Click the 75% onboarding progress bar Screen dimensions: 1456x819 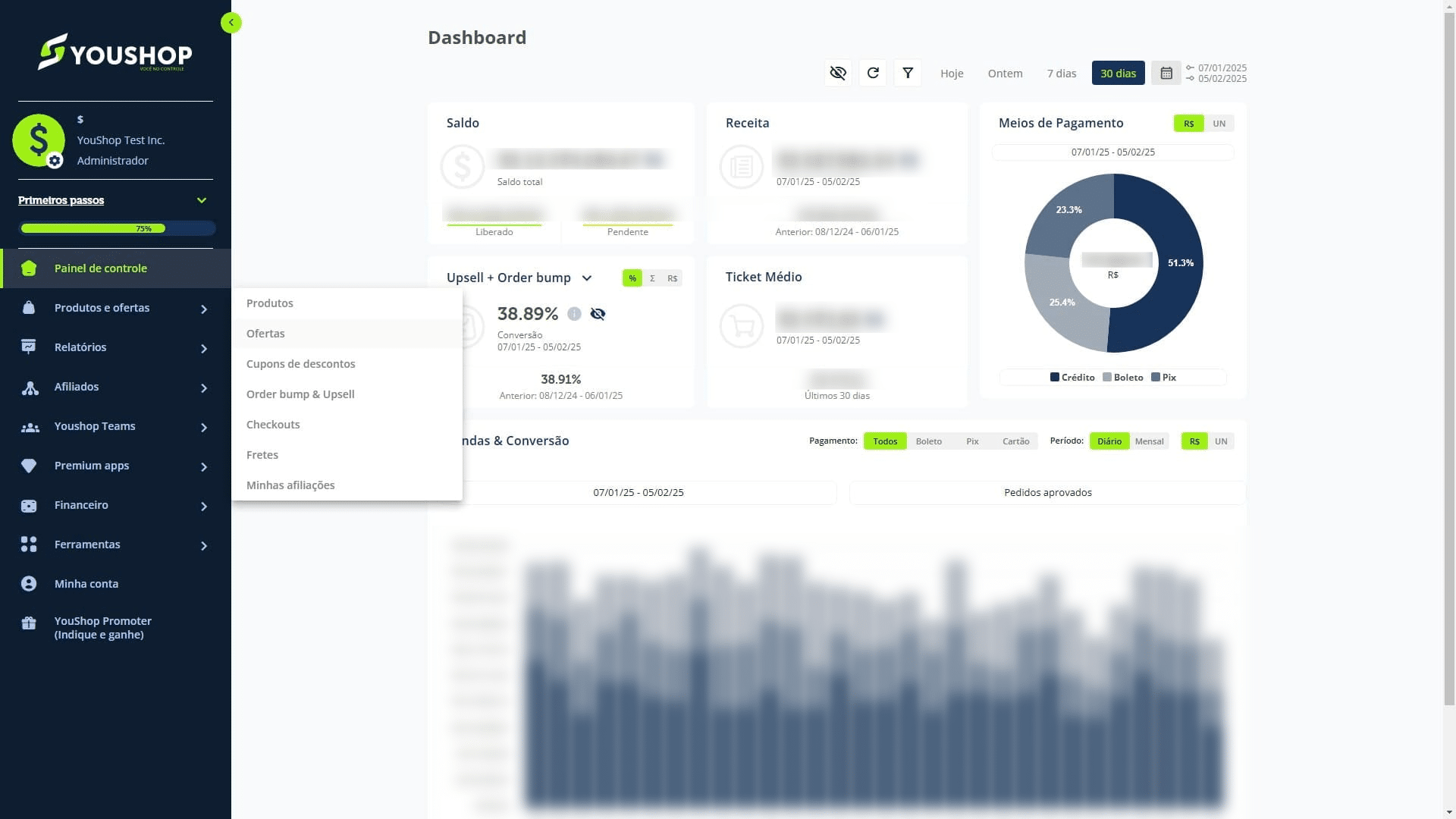(x=118, y=228)
